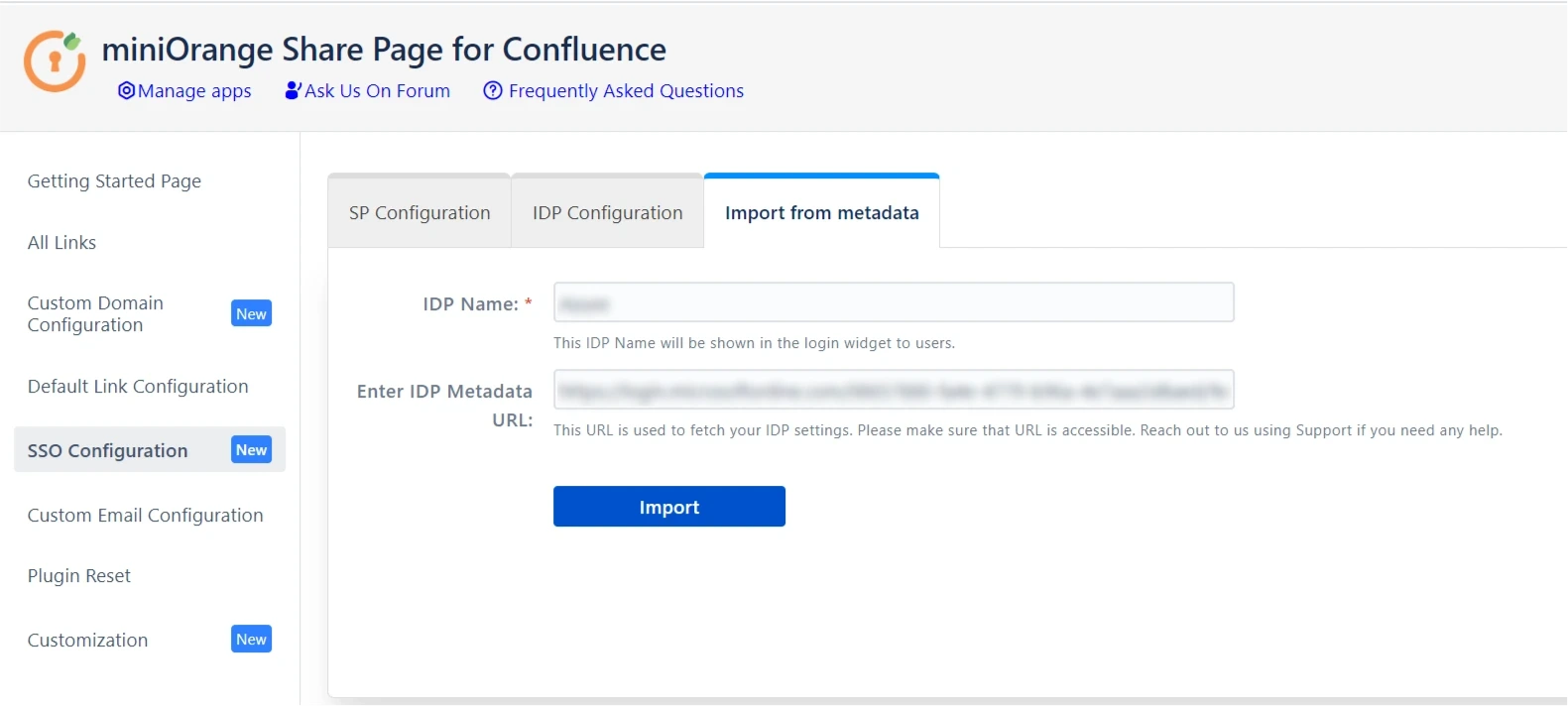Screen dimensions: 1568x706
Task: Click New badge beside Custom Domain Configuration
Action: (x=251, y=314)
